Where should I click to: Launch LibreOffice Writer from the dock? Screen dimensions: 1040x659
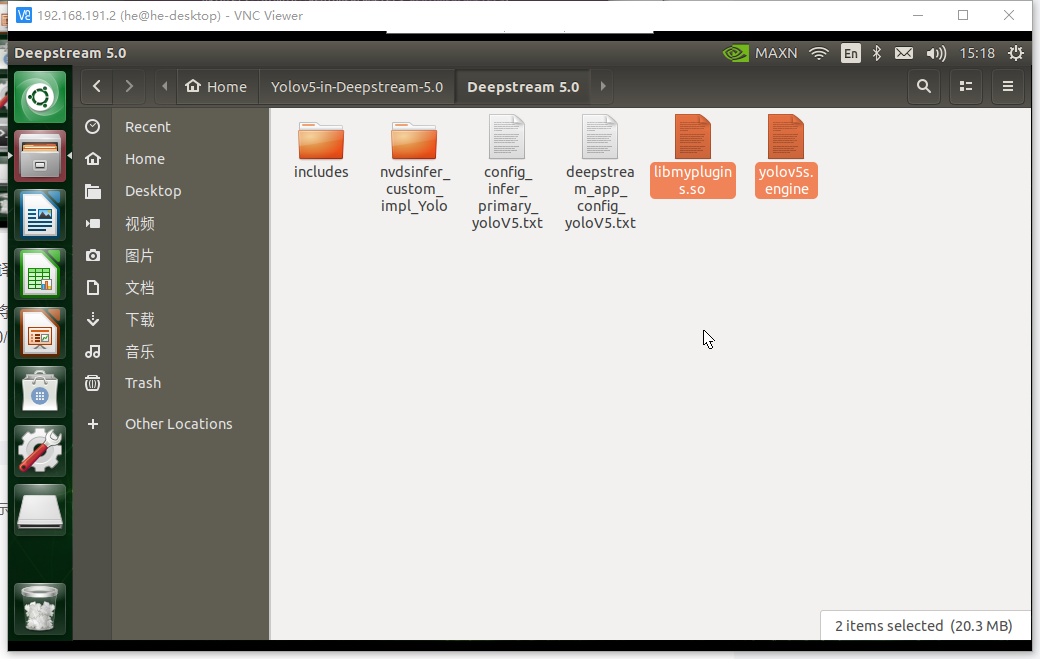(39, 215)
